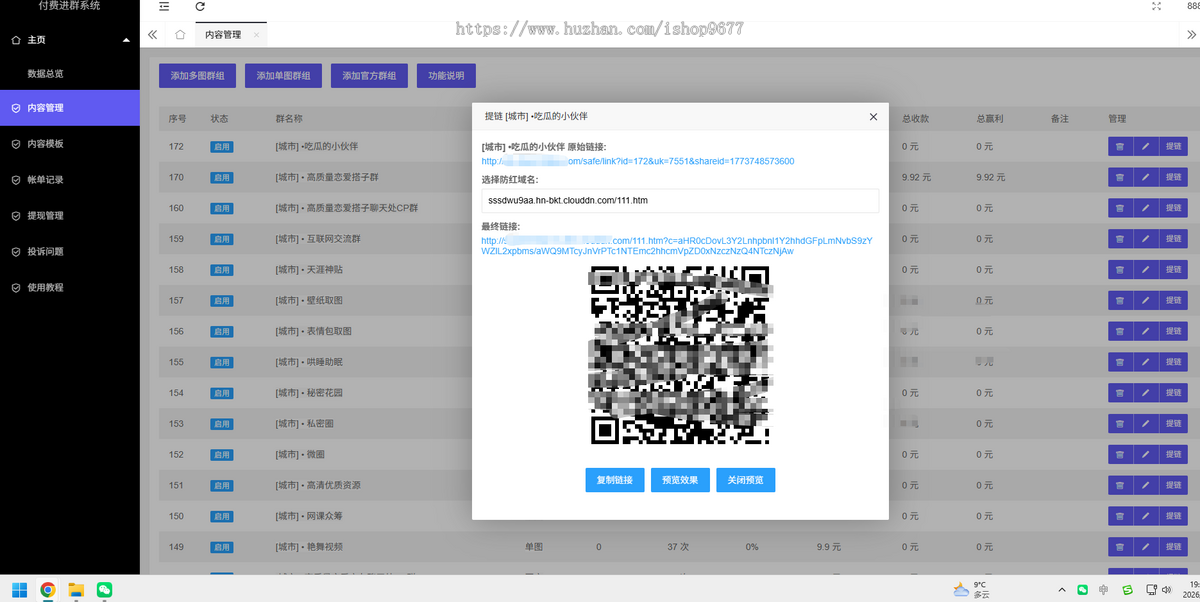Edit row 155 with pencil icon

point(1146,362)
